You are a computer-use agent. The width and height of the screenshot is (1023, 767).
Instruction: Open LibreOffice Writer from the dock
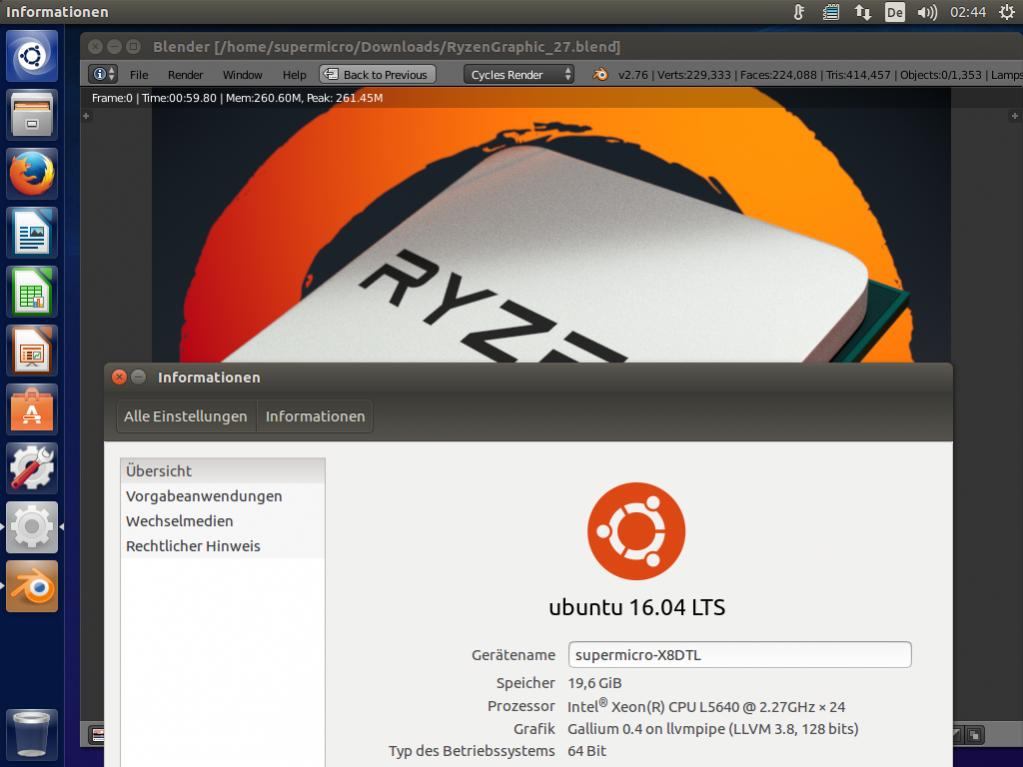(31, 232)
